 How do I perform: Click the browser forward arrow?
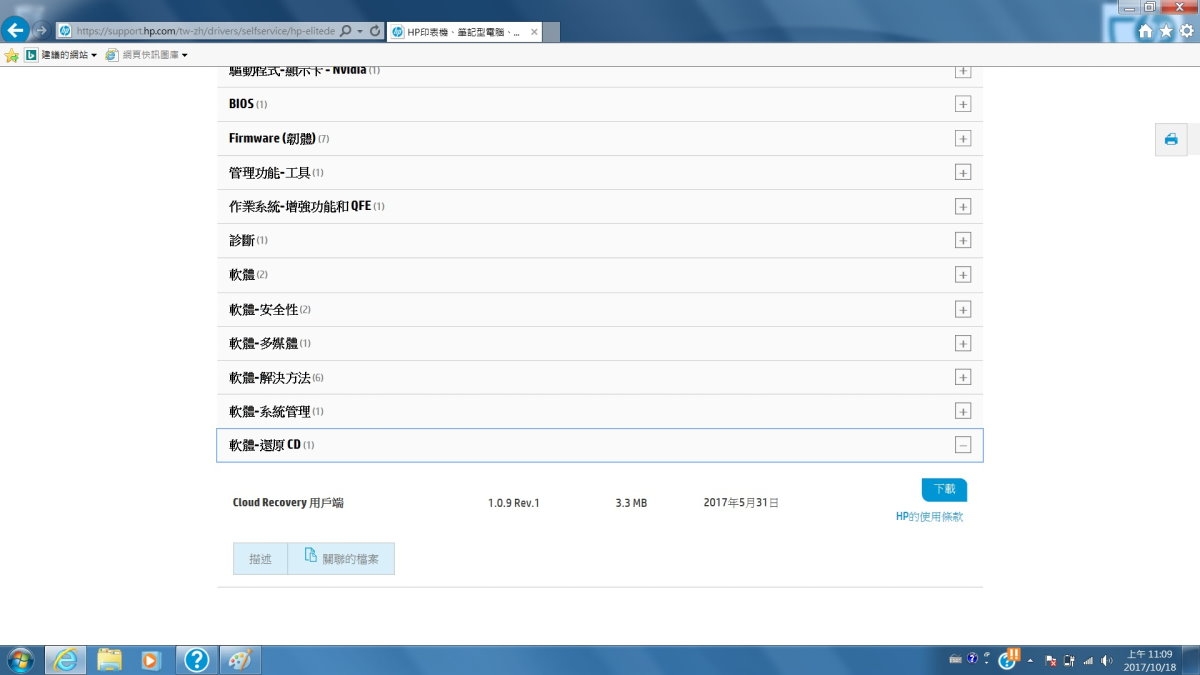[41, 31]
